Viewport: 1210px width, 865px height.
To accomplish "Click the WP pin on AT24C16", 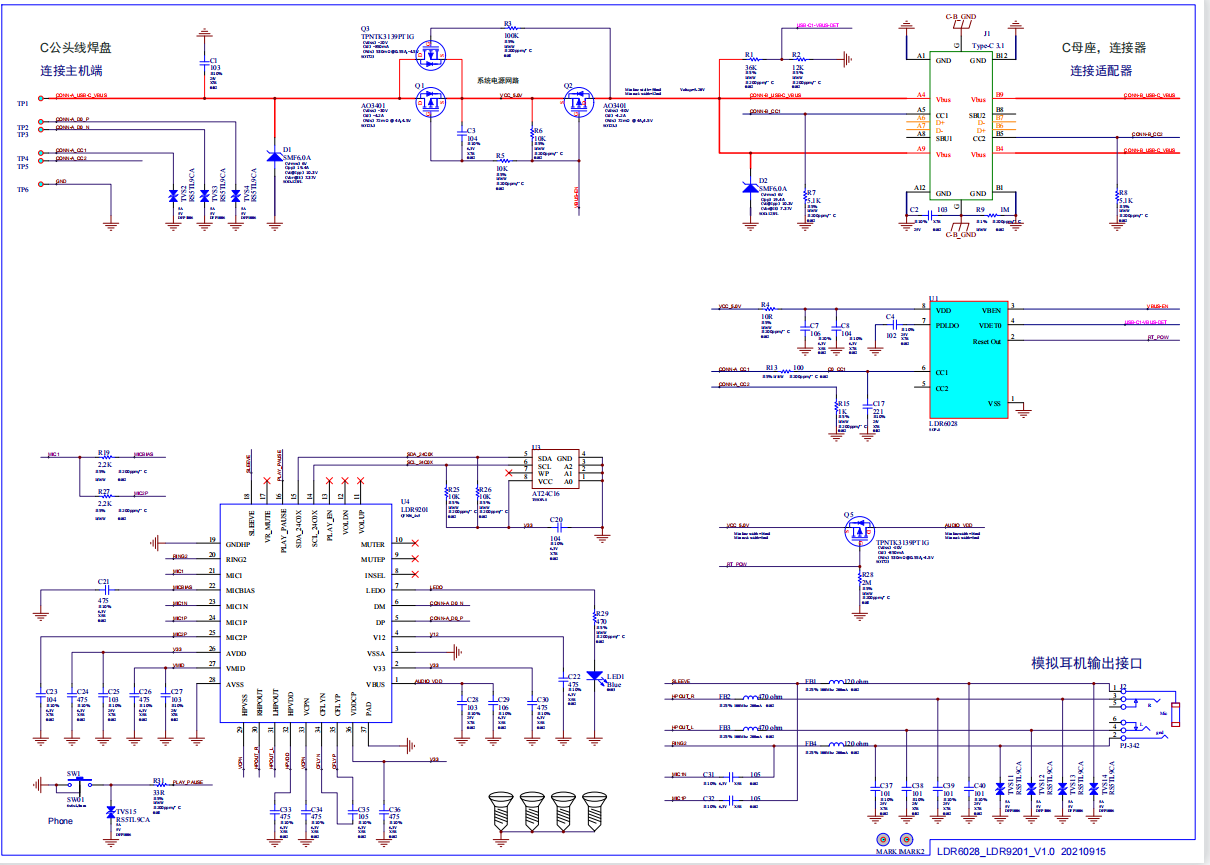I will coord(543,474).
